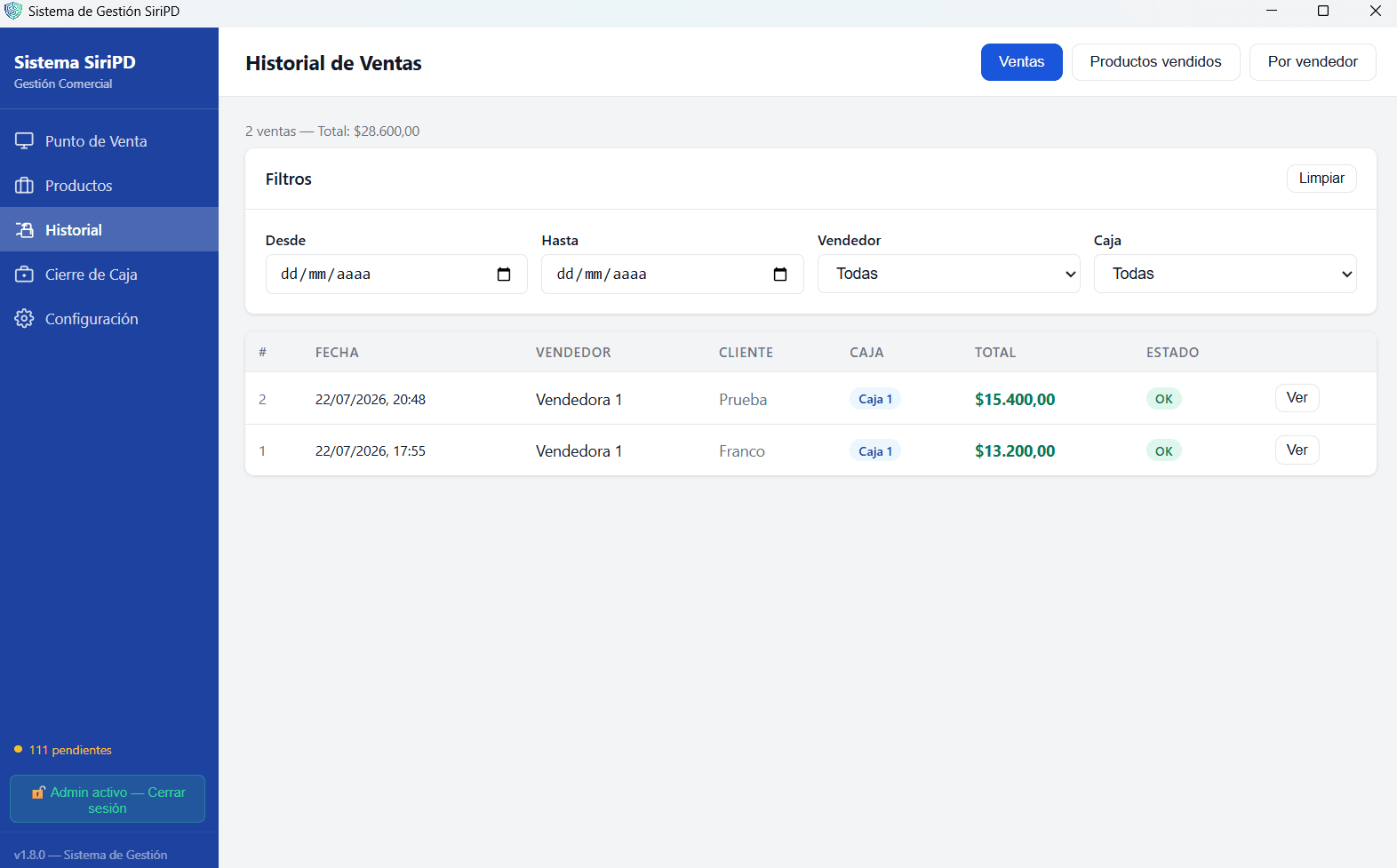Click version text v1.8.0 — Sistema de Gestión
1397x868 pixels.
pos(91,855)
